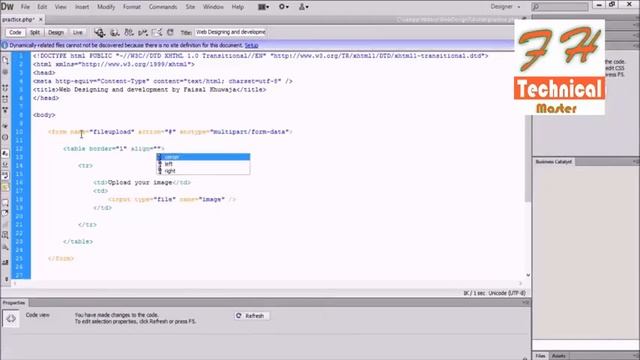Select 'right' in the align autocomplete list
The image size is (640, 360).
(203, 171)
